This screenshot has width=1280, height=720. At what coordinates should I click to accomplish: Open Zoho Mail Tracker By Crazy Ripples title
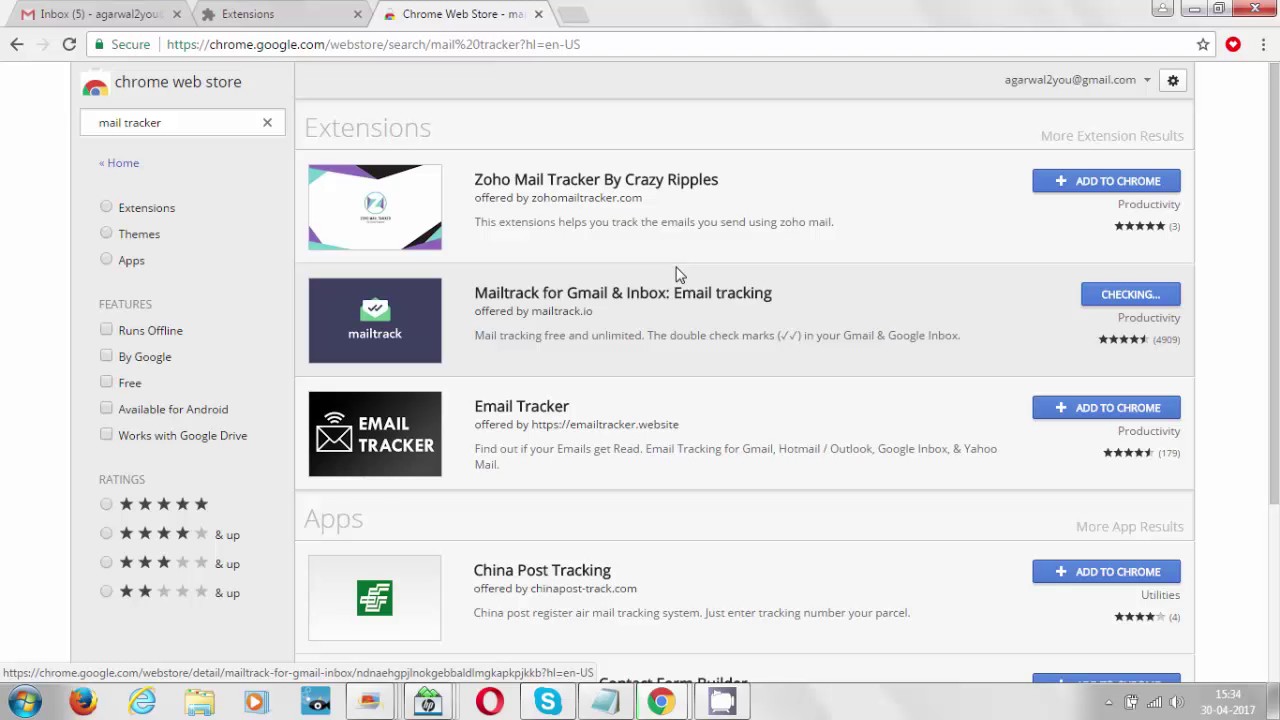click(596, 180)
